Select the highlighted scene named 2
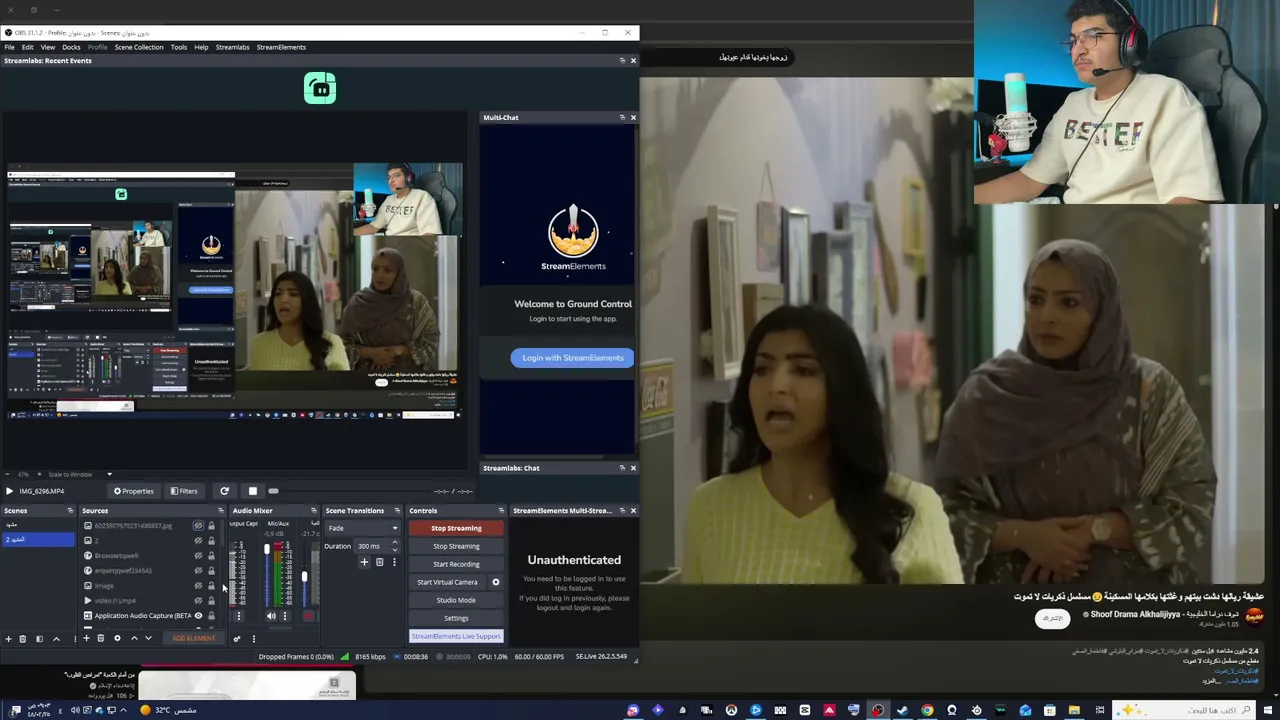This screenshot has width=1280, height=720. (x=38, y=540)
